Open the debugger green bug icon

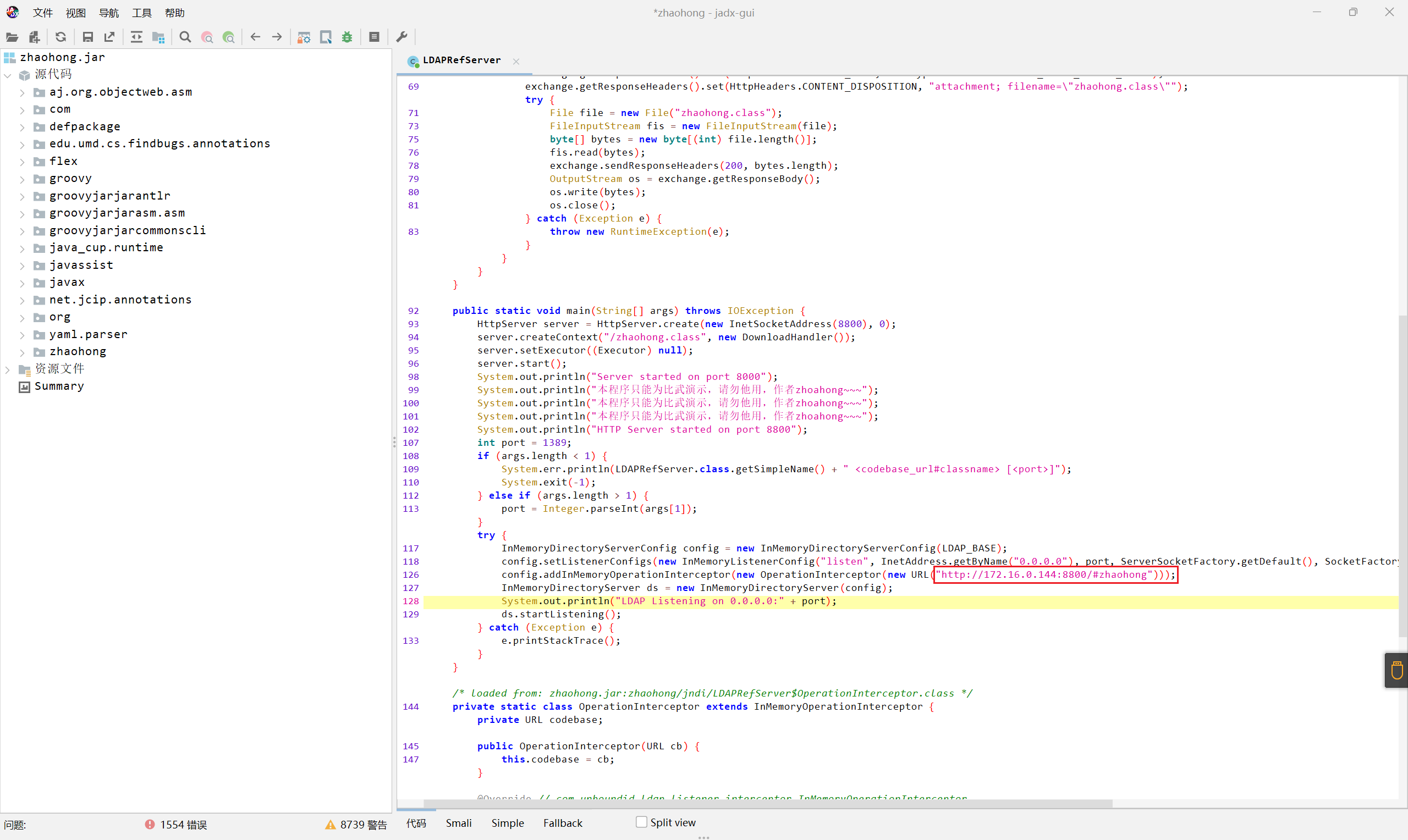click(347, 37)
